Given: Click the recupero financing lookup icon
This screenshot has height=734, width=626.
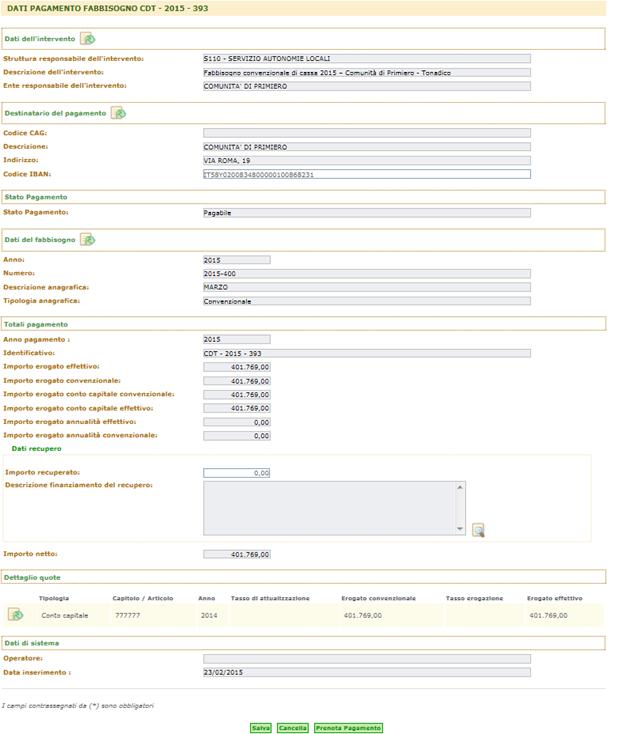Looking at the screenshot, I should pyautogui.click(x=478, y=530).
